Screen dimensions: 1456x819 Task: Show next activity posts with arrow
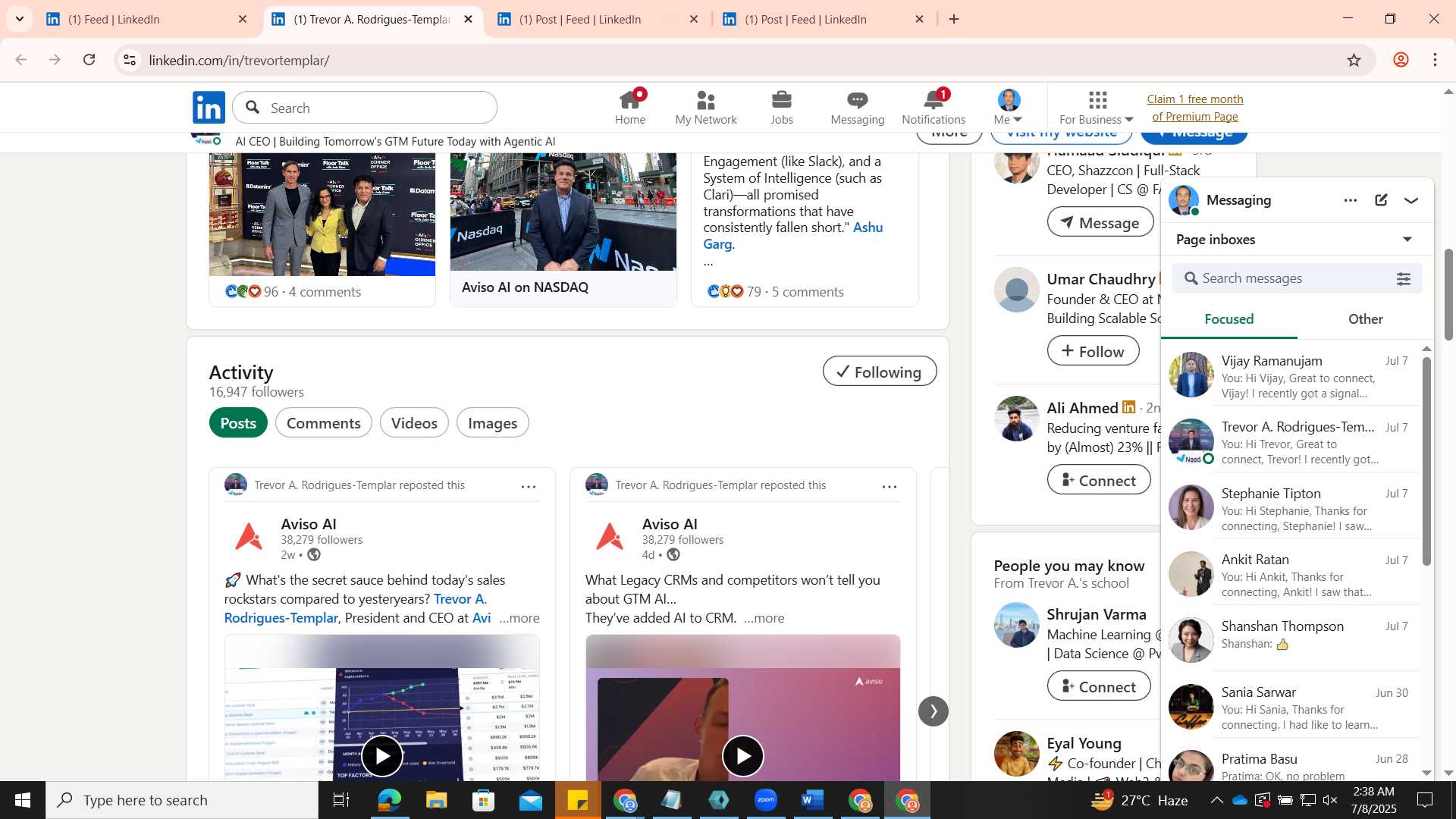tap(933, 711)
